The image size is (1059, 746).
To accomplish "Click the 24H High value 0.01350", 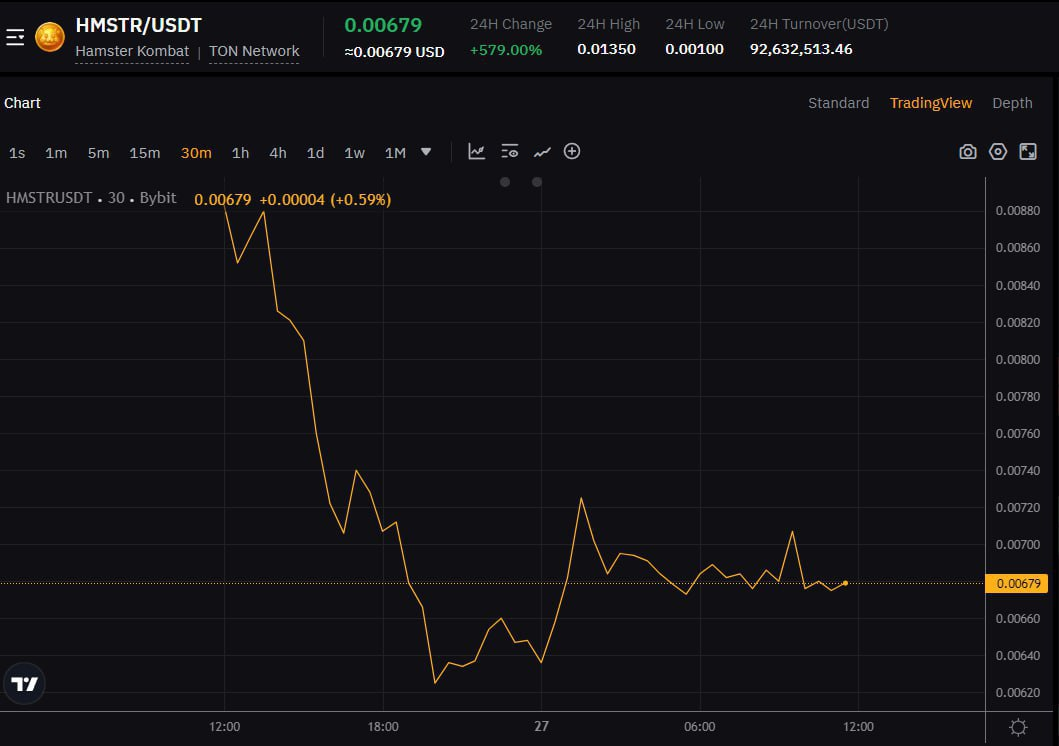I will click(x=606, y=49).
